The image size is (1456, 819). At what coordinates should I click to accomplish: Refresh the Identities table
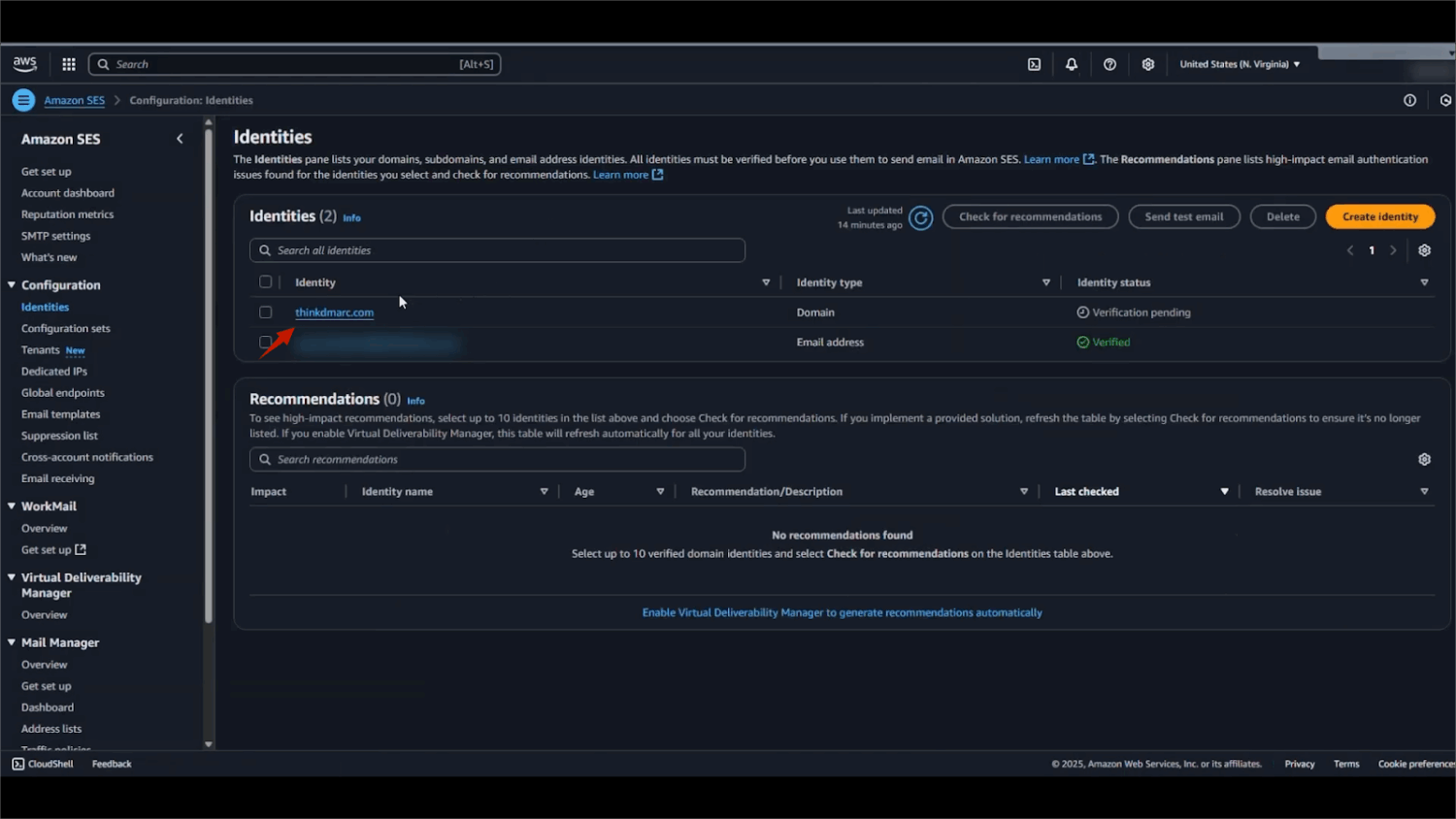coord(921,217)
